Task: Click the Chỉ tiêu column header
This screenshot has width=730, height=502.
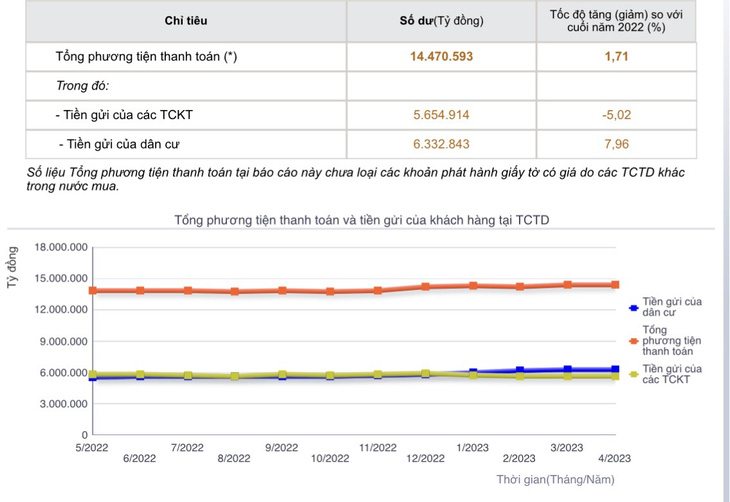Action: click(186, 21)
